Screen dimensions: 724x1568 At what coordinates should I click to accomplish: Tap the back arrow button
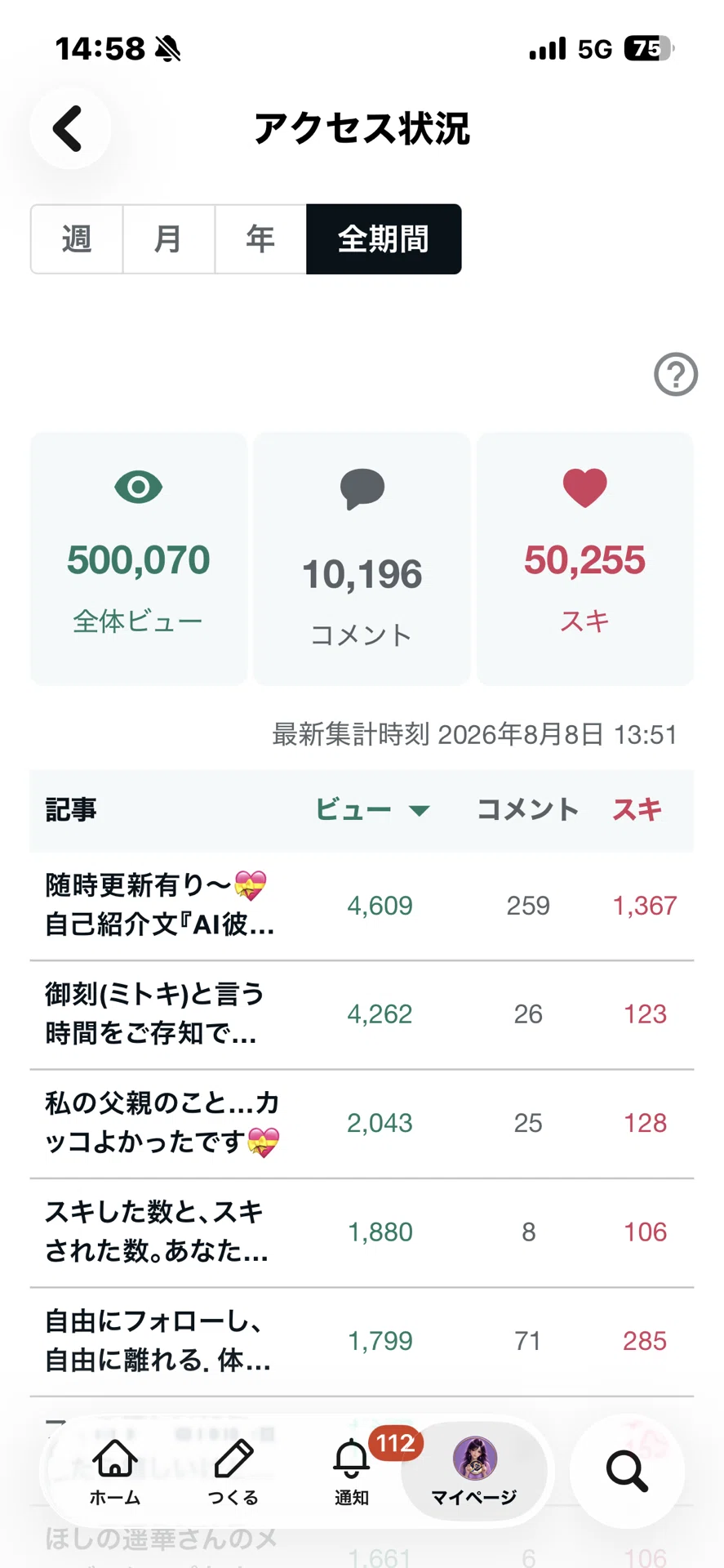pos(69,128)
